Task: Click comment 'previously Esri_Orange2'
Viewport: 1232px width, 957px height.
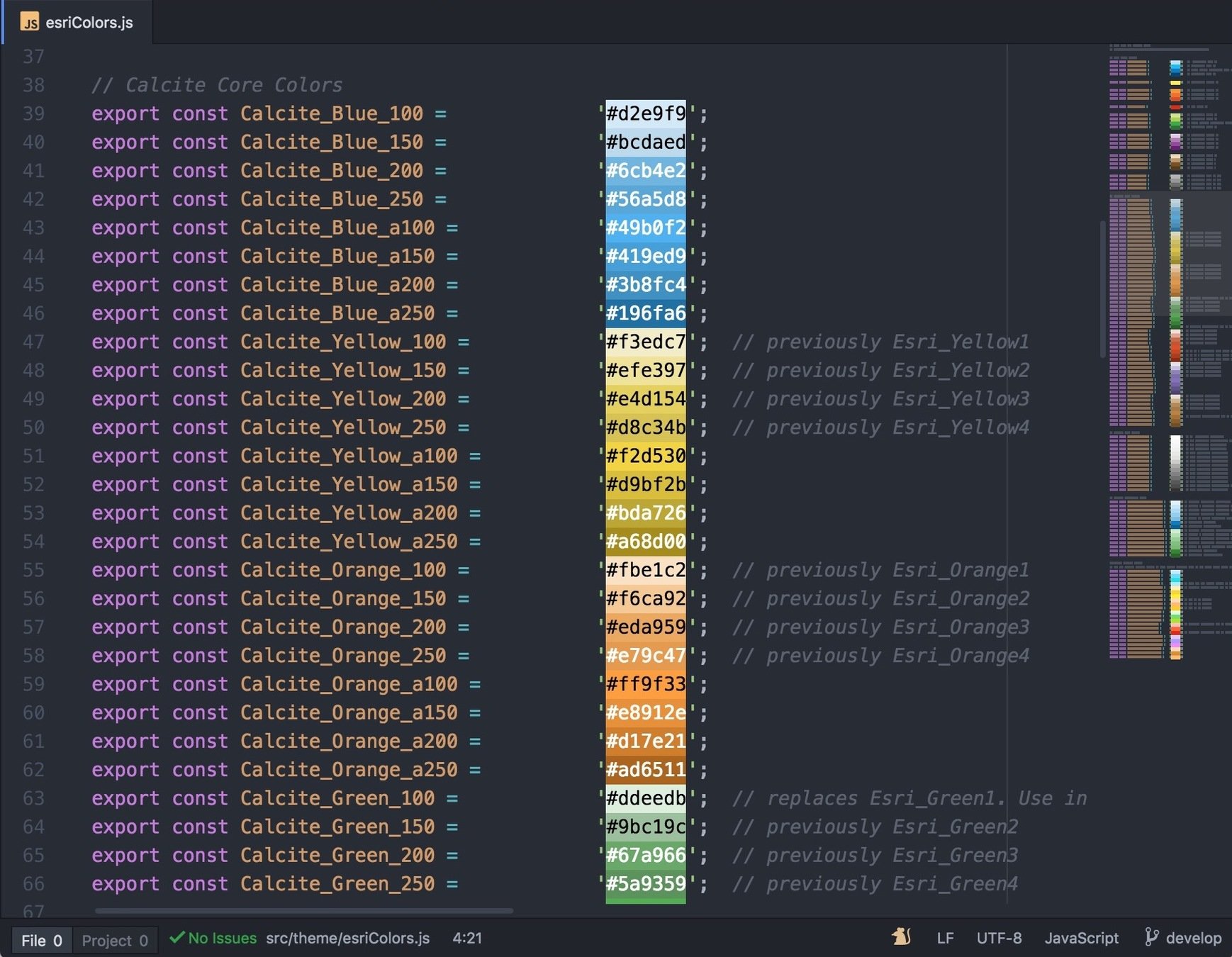Action: pos(897,598)
